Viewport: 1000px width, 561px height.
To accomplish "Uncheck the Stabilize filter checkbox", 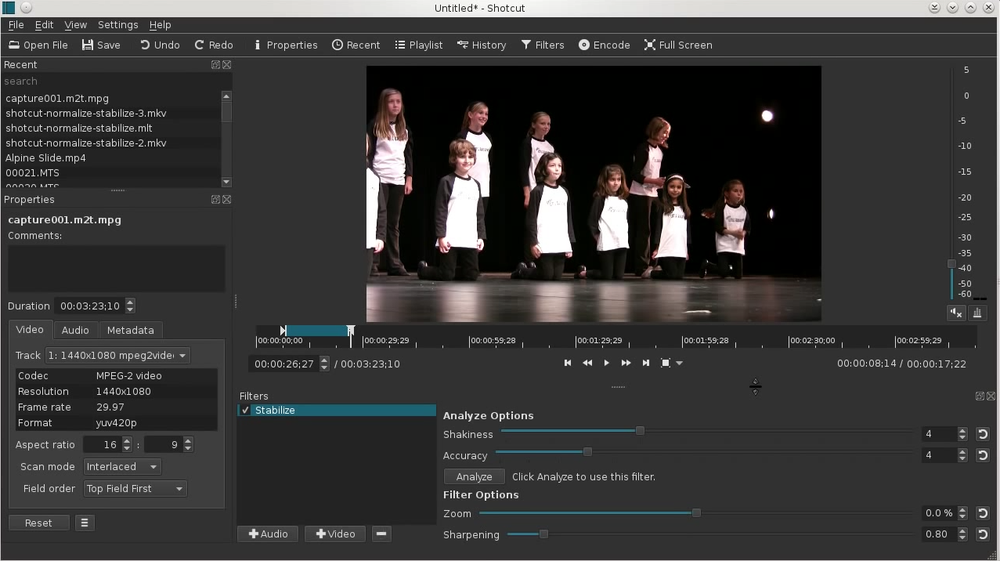I will pos(246,410).
